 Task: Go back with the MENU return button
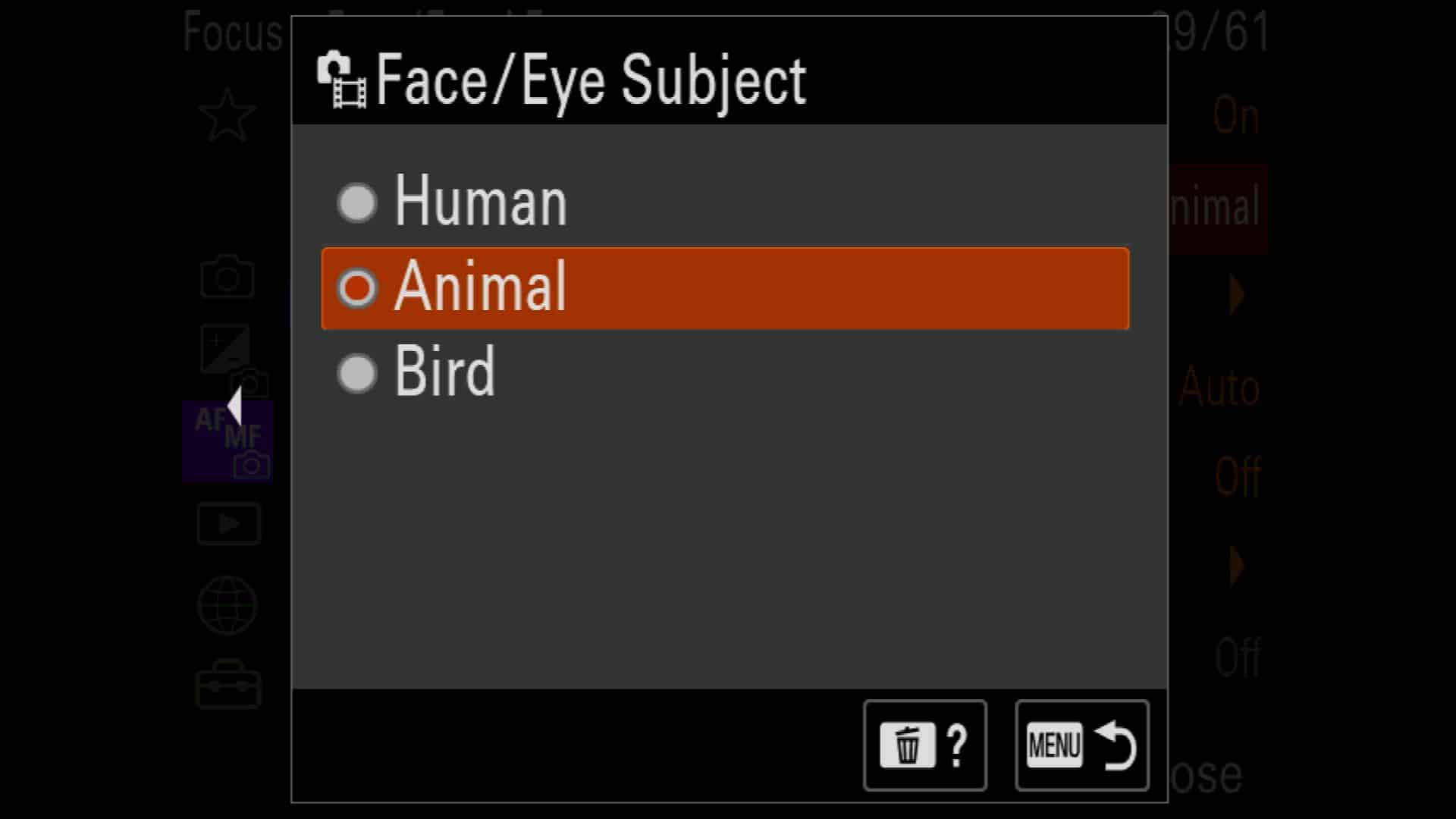(x=1082, y=745)
